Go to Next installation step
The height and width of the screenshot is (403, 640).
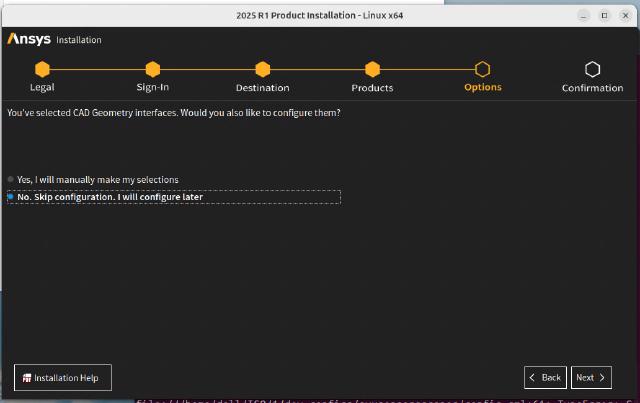click(591, 378)
